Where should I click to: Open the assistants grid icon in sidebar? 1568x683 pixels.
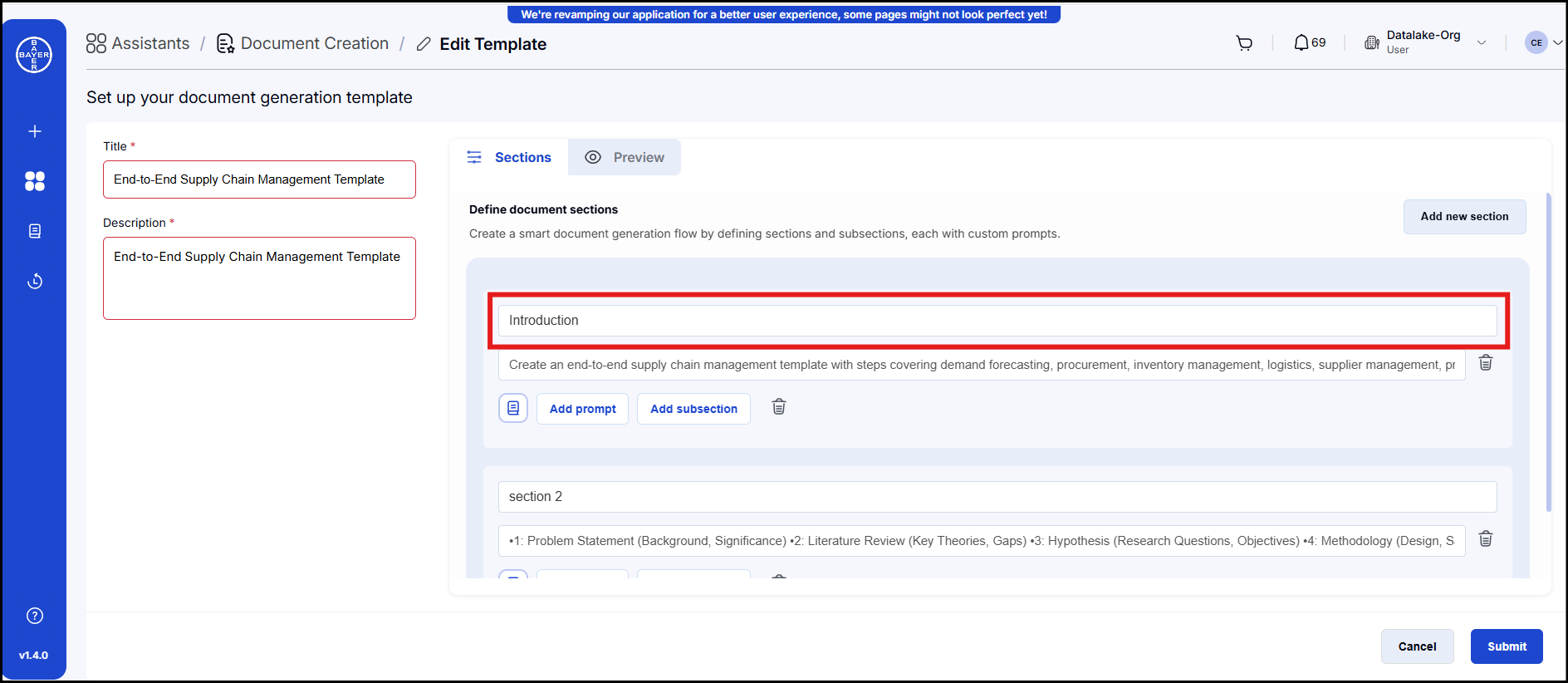[35, 181]
